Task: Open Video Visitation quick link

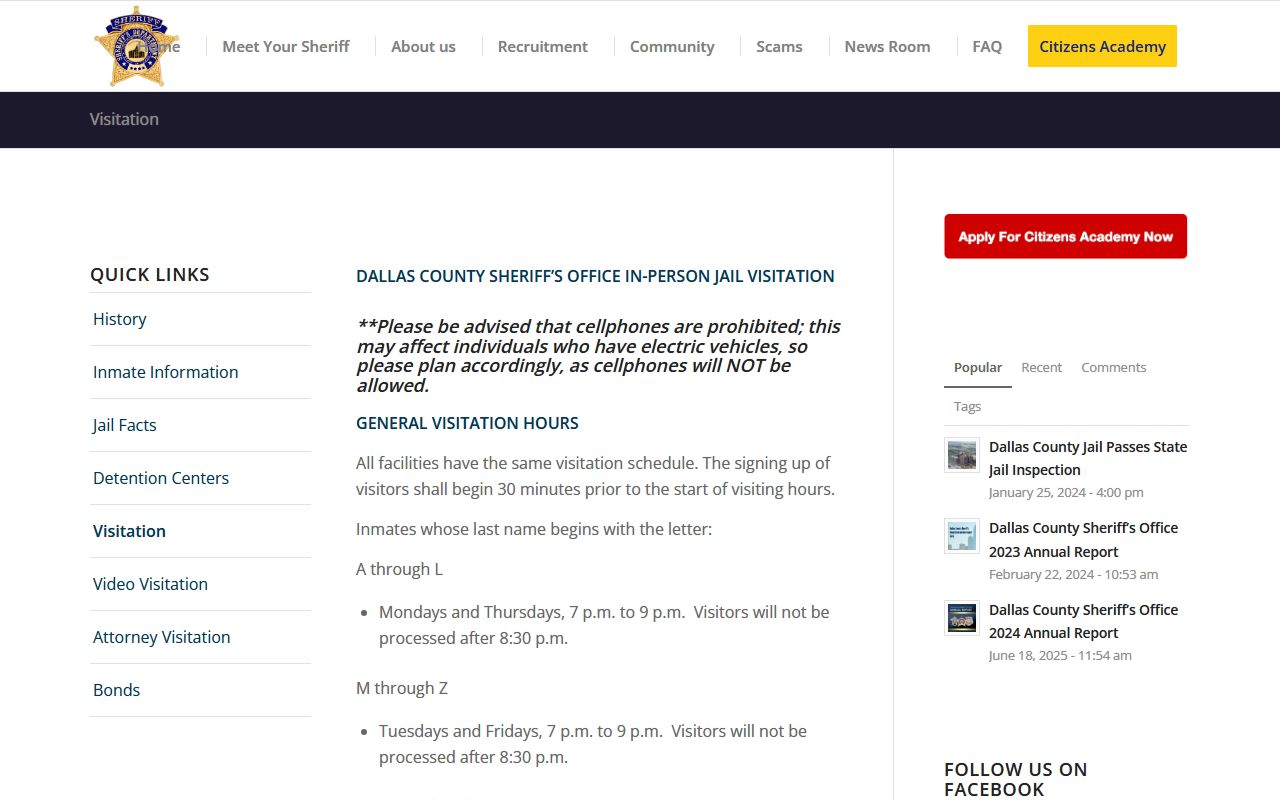Action: point(150,584)
